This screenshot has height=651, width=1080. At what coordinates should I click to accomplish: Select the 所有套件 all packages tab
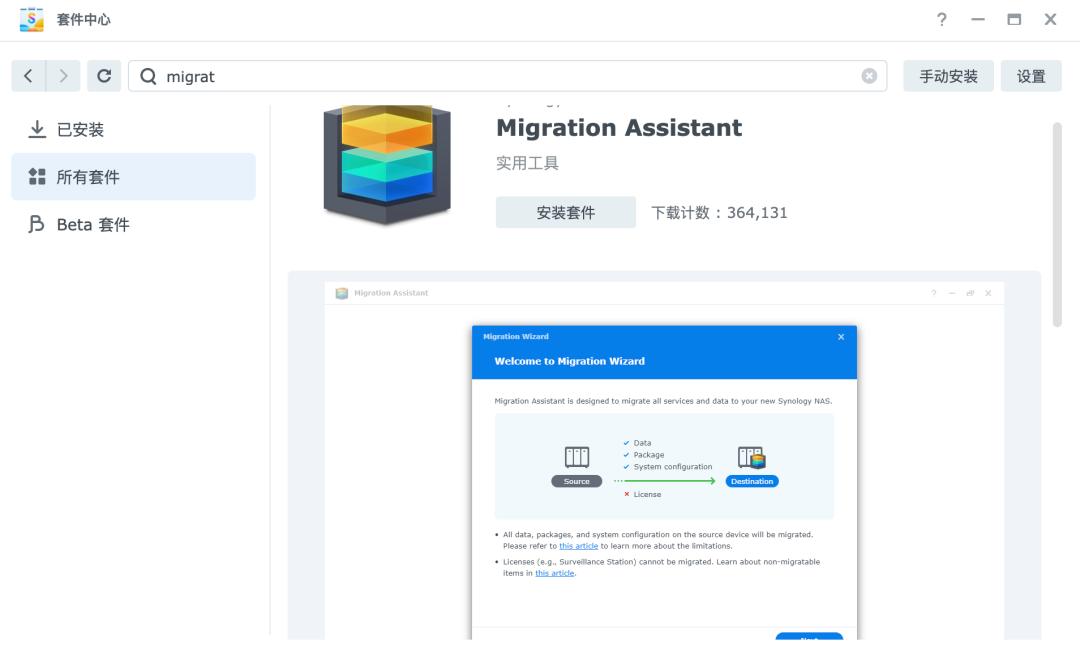(x=134, y=177)
